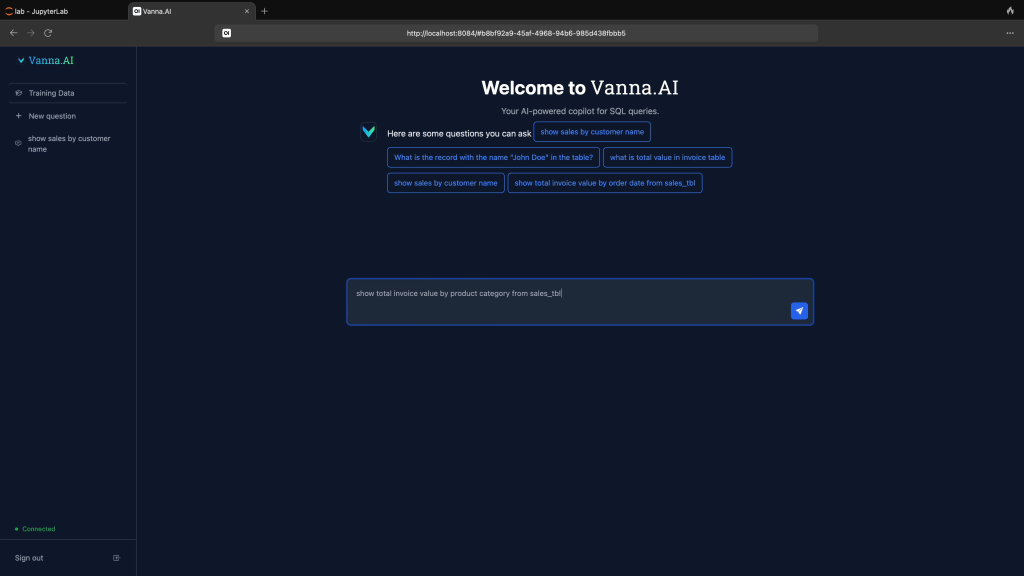This screenshot has height=576, width=1024.
Task: Click the send message arrow button
Action: pos(799,311)
